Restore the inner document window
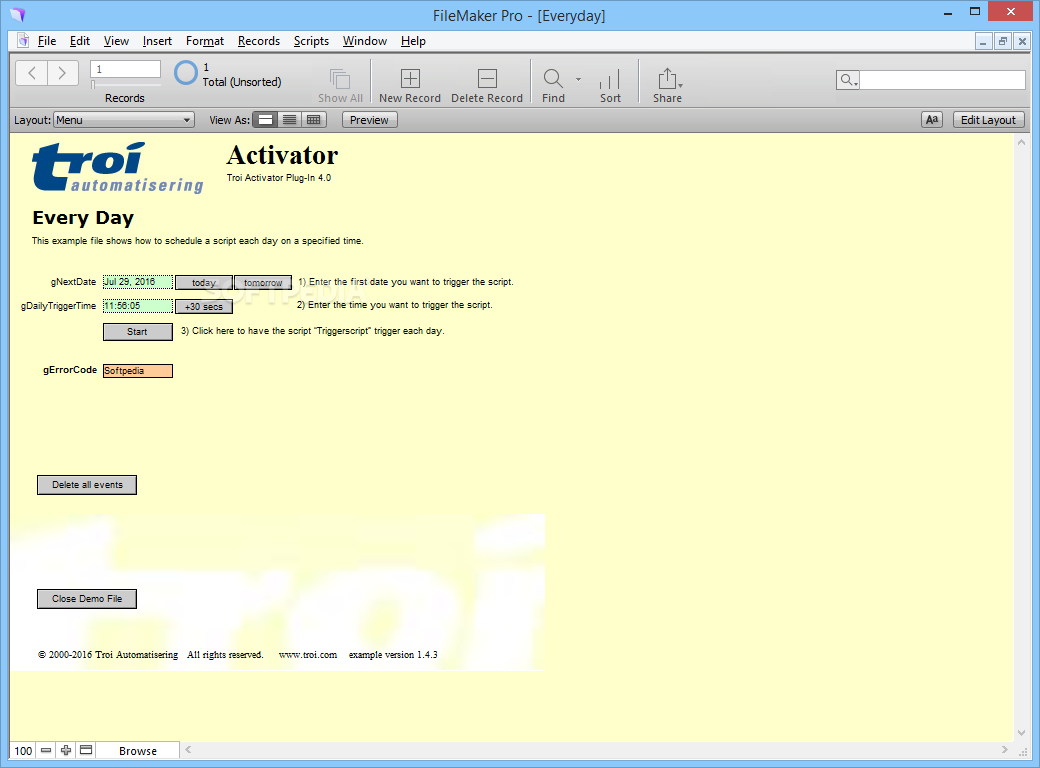This screenshot has width=1040, height=768. [x=1003, y=41]
